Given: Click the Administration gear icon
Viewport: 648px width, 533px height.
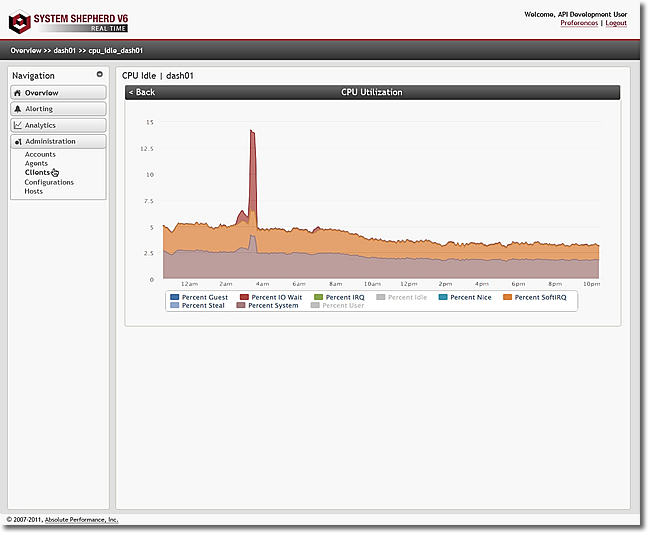Looking at the screenshot, I should [18, 142].
